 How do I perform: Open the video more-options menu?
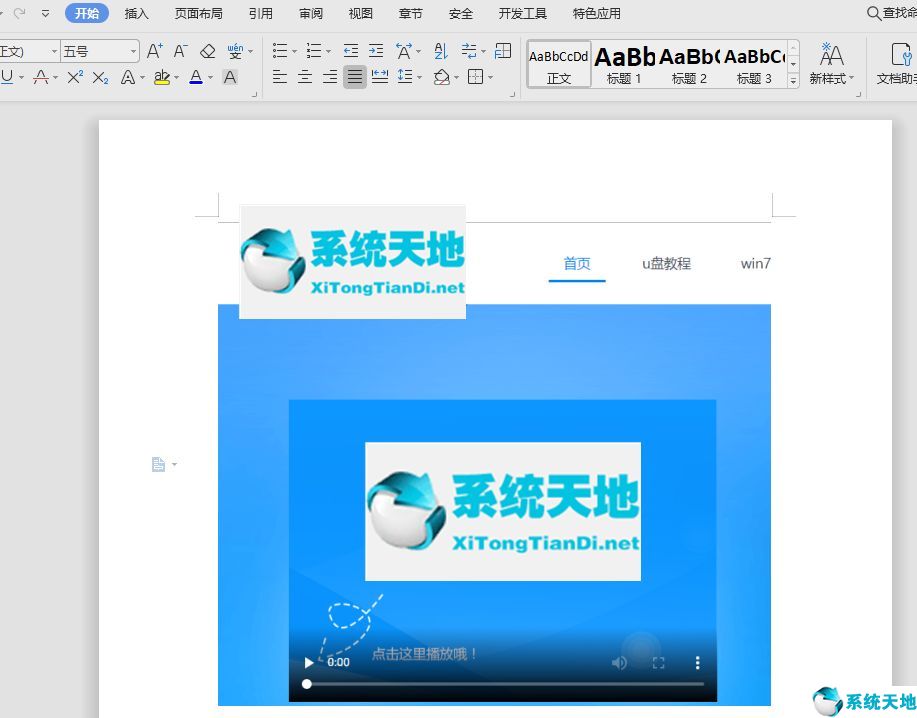(x=697, y=662)
